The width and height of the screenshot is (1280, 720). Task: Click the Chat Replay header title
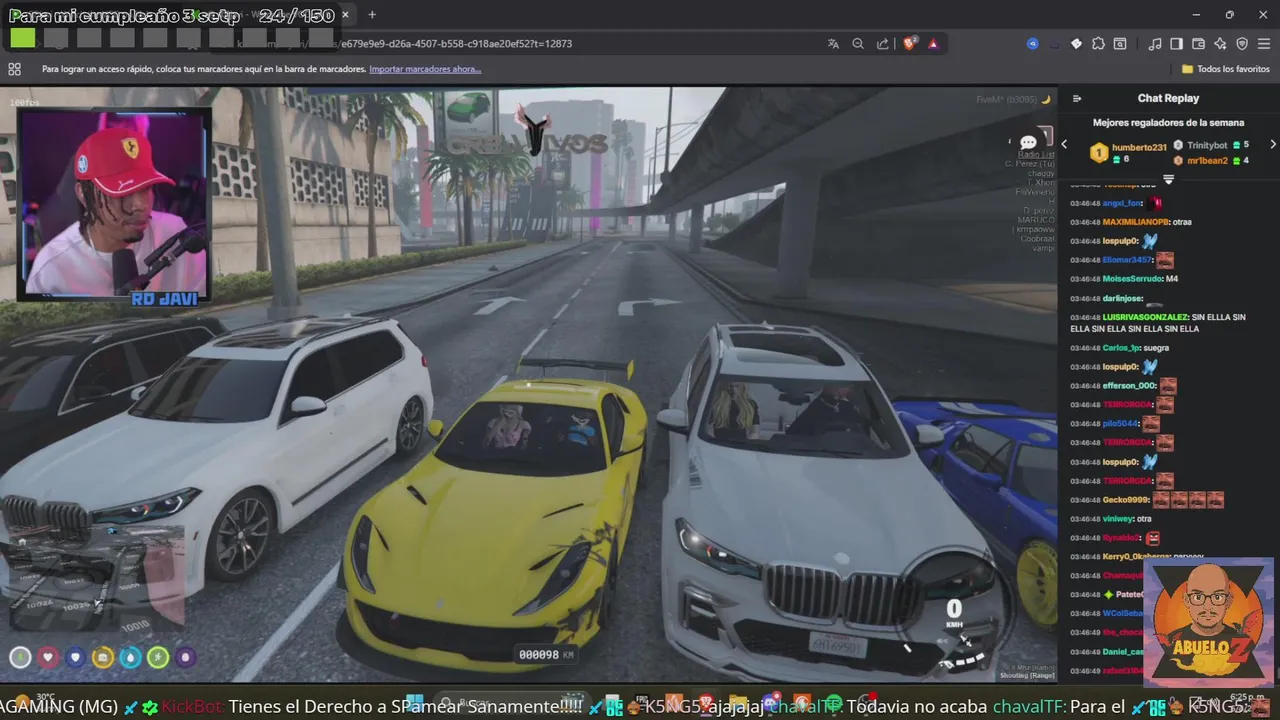point(1168,98)
